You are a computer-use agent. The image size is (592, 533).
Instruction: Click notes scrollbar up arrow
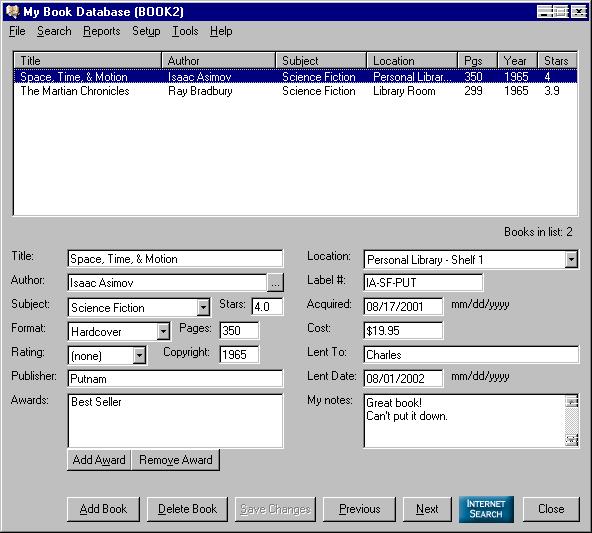coord(572,401)
